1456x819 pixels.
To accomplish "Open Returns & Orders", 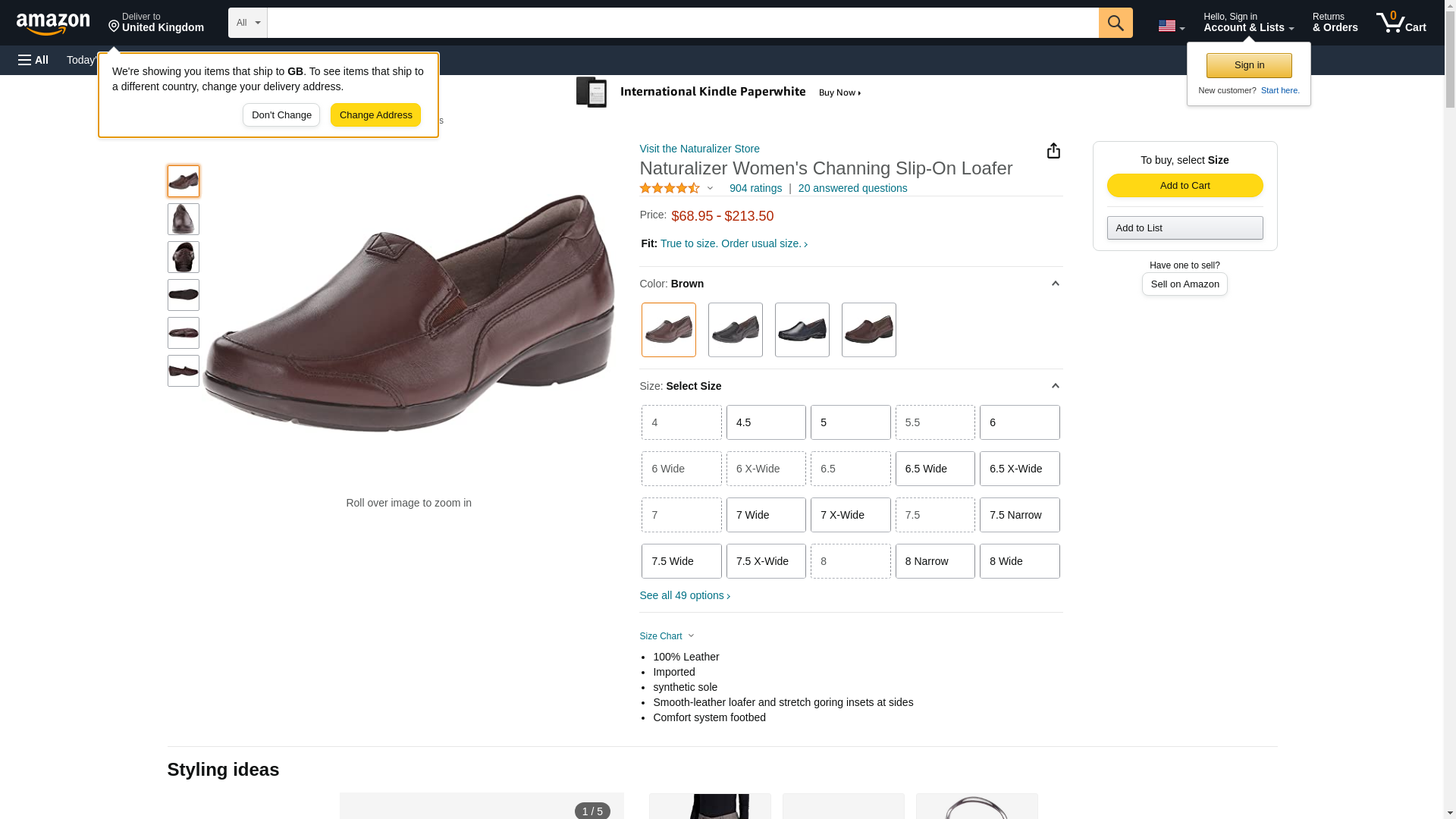I will [1335, 23].
